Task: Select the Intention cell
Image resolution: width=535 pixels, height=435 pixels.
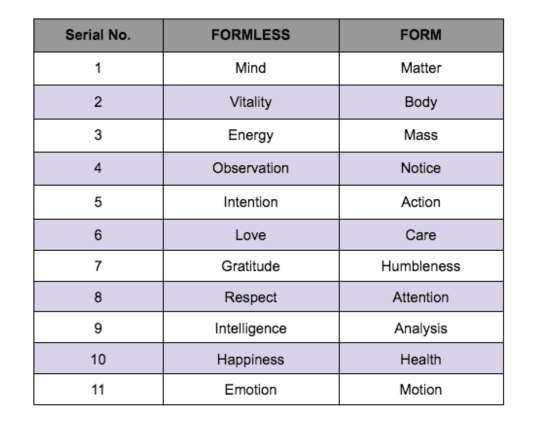Action: (x=251, y=202)
